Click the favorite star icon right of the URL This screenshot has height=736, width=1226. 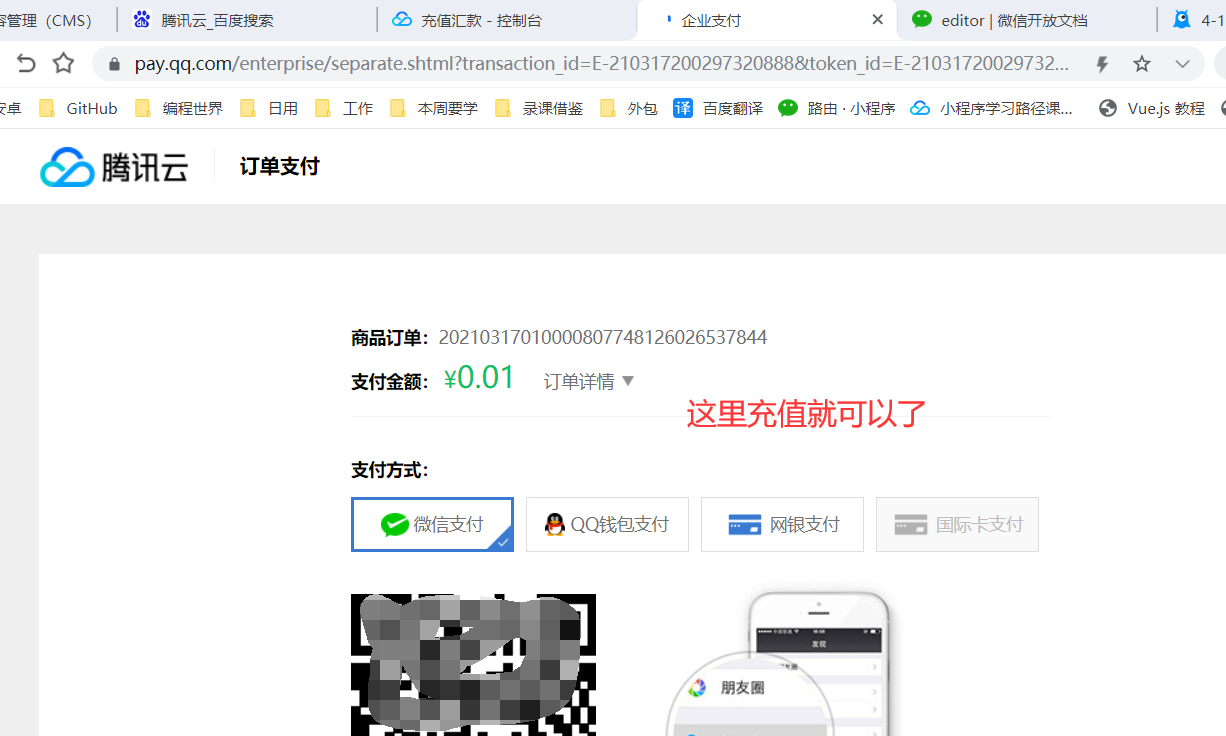tap(1142, 64)
